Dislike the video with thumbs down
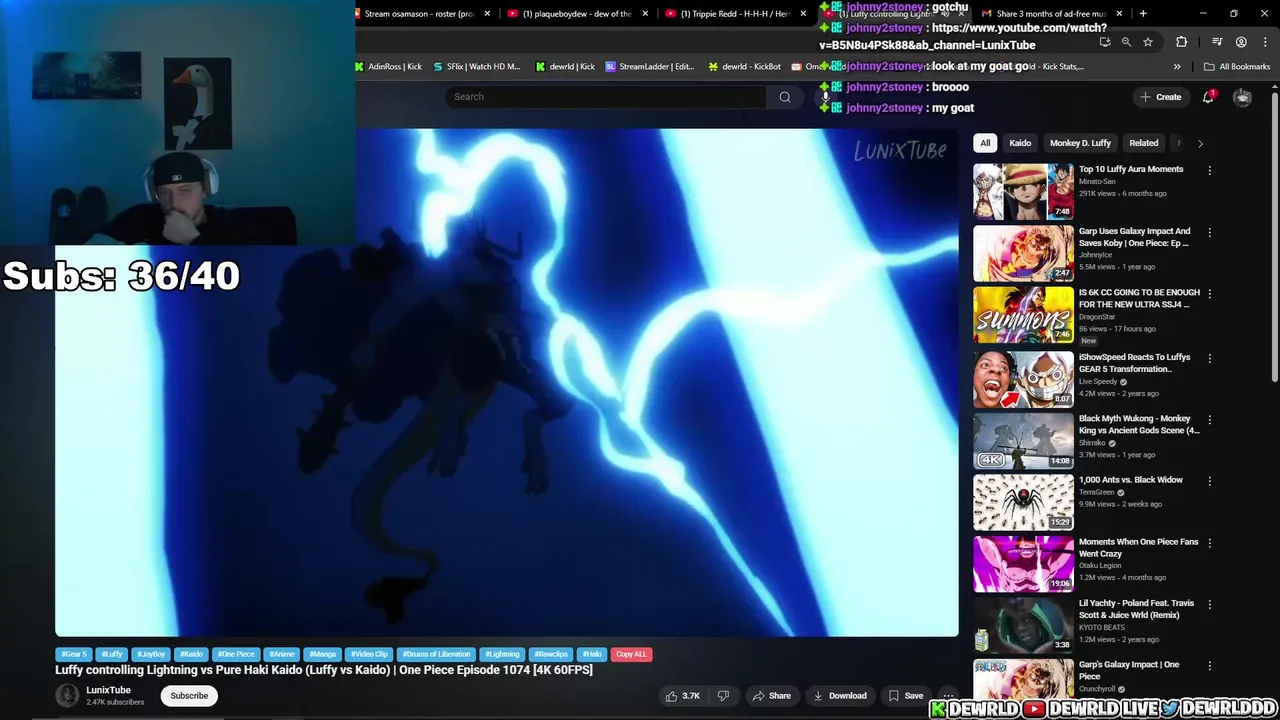This screenshot has height=720, width=1280. [723, 696]
